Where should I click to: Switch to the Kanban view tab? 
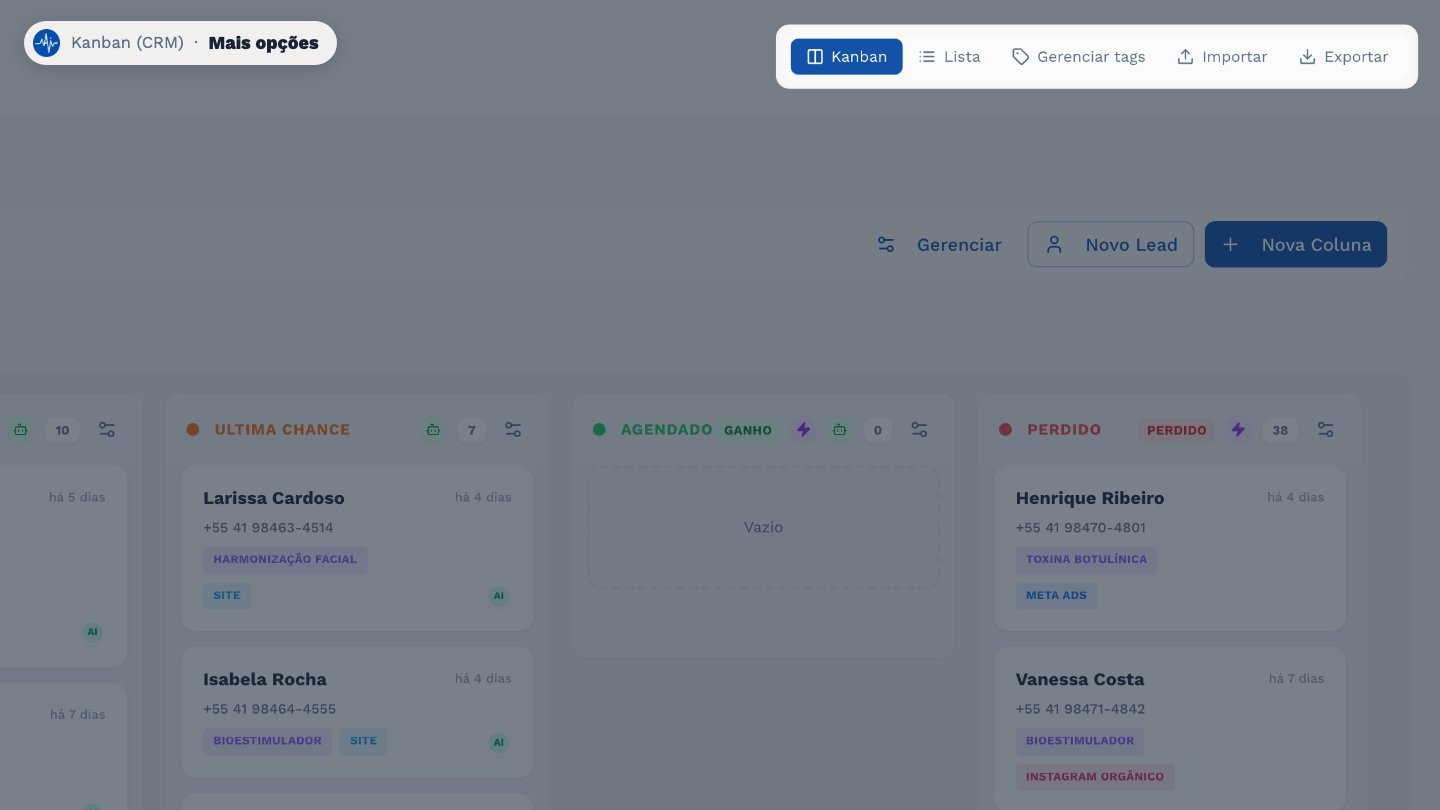click(847, 57)
